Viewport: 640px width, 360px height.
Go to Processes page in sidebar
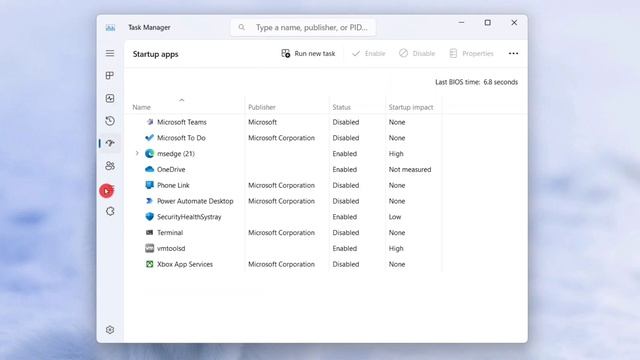110,76
